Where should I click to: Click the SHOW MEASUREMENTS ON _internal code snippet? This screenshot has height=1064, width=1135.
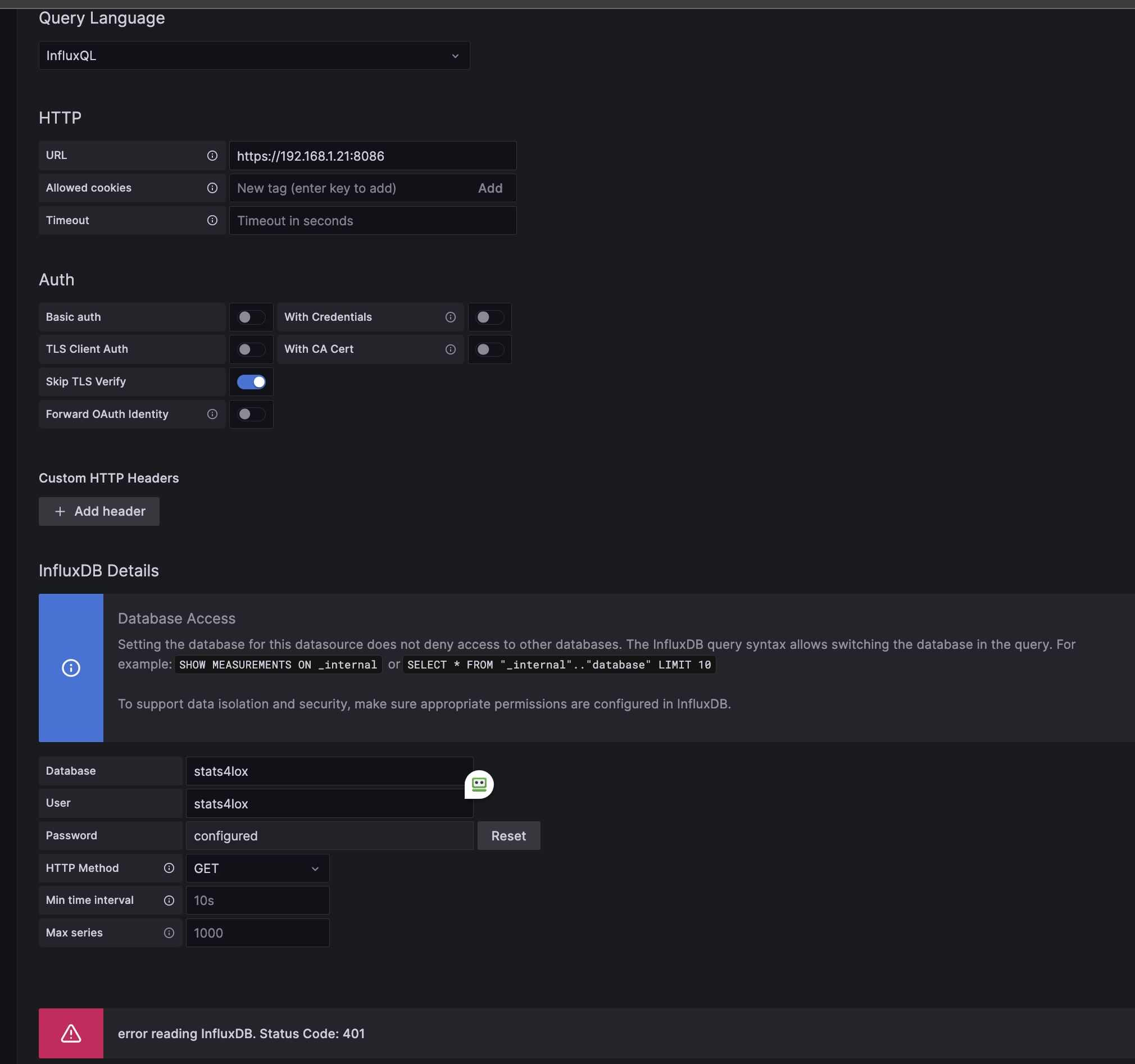(x=278, y=665)
